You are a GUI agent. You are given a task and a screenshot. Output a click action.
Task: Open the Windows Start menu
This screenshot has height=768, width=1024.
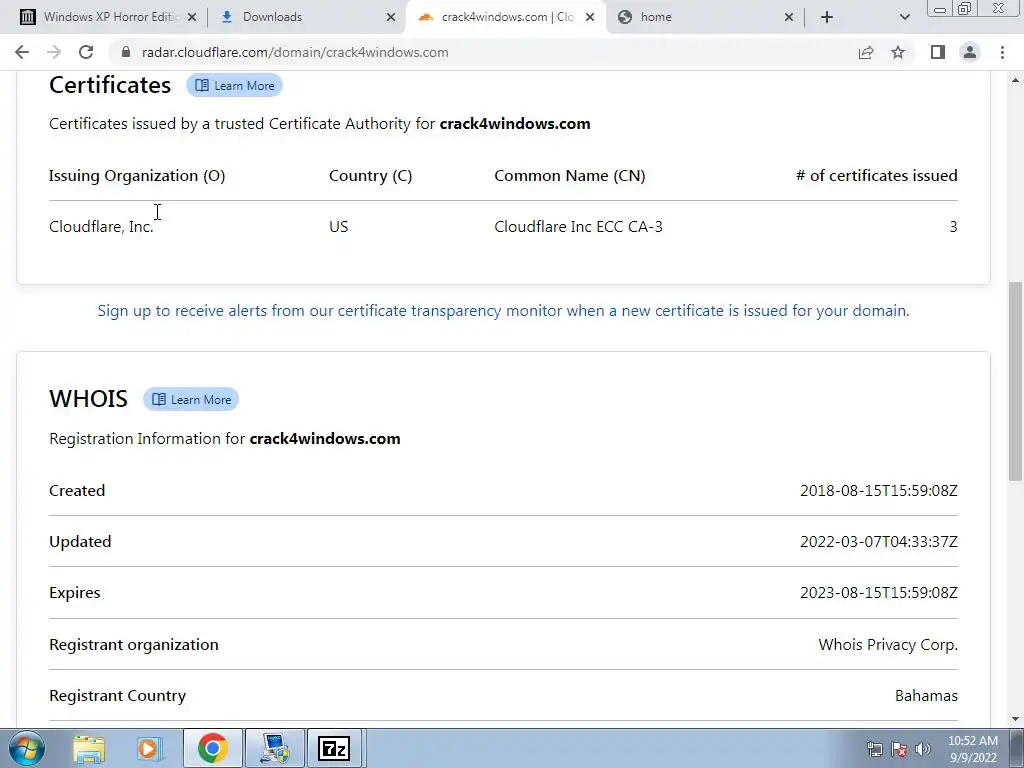26,748
